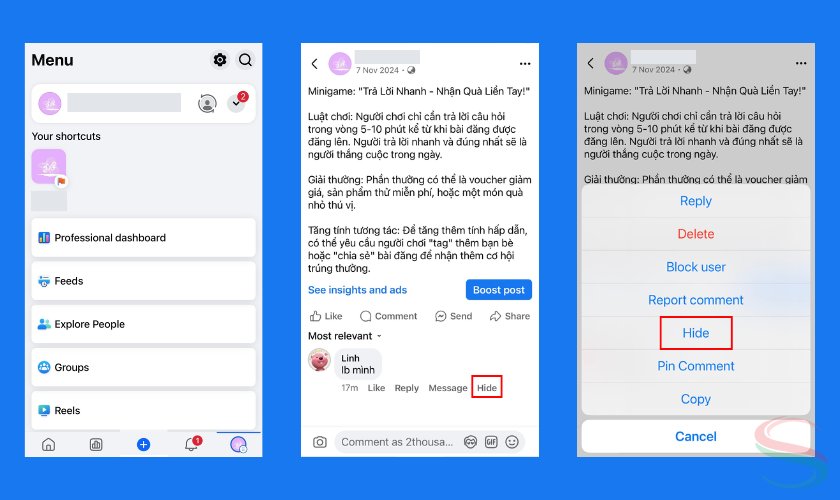Open settings gear in Menu screen
The height and width of the screenshot is (500, 840).
[x=220, y=59]
